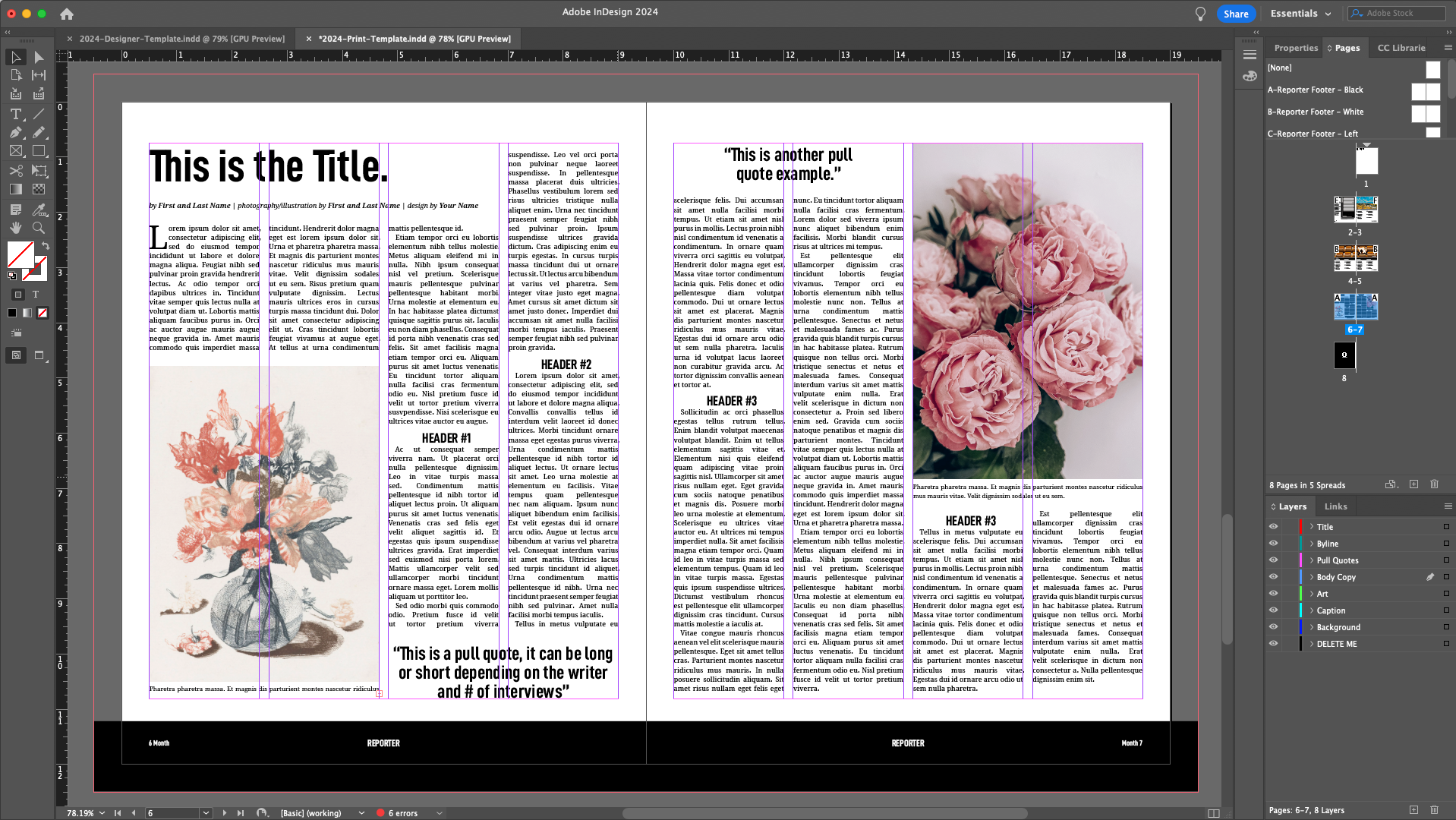Click the Adobe Stock search field
Viewport: 1456px width, 820px height.
1397,14
